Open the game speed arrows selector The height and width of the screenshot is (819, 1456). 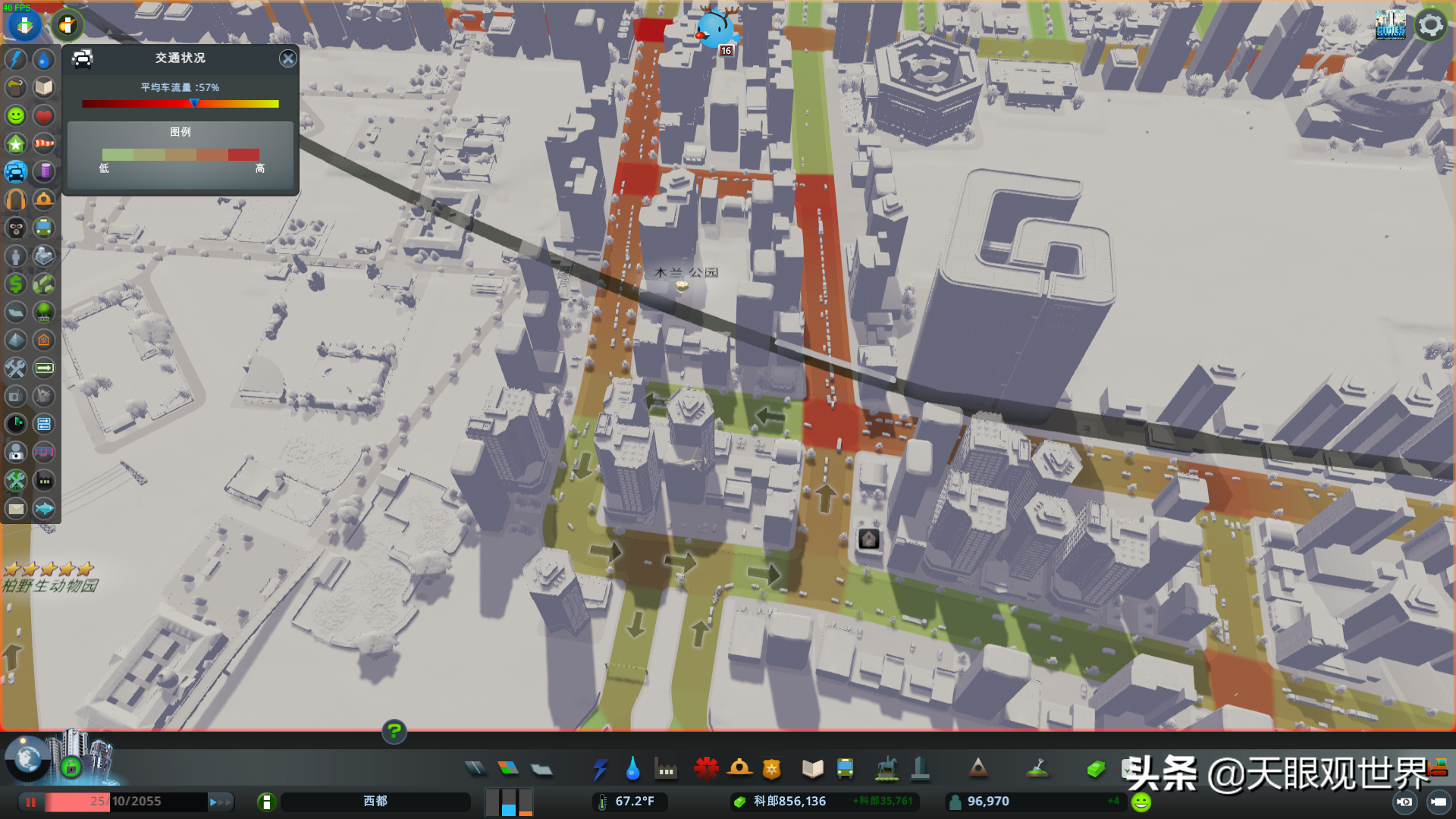point(221,802)
